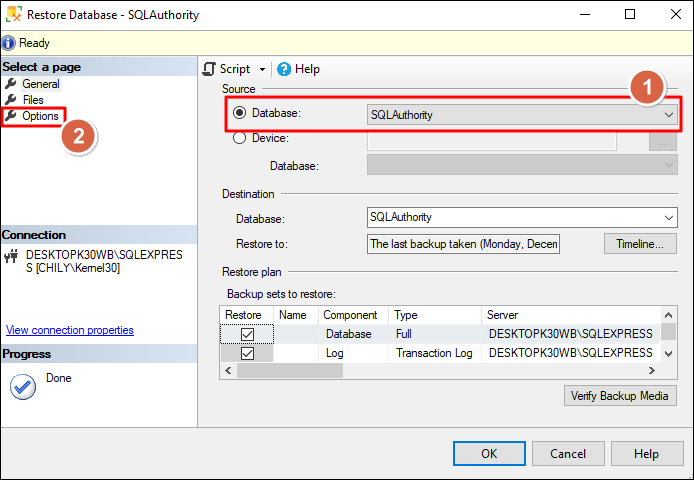Click the Log component cell
Viewport: 694px width, 480px height.
353,353
